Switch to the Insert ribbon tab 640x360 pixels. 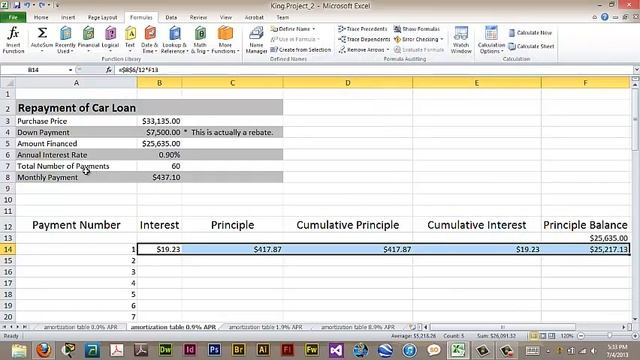click(x=68, y=18)
